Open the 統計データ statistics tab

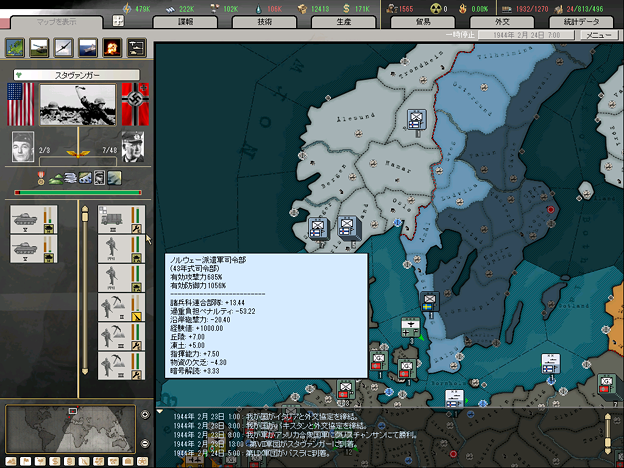[x=581, y=21]
